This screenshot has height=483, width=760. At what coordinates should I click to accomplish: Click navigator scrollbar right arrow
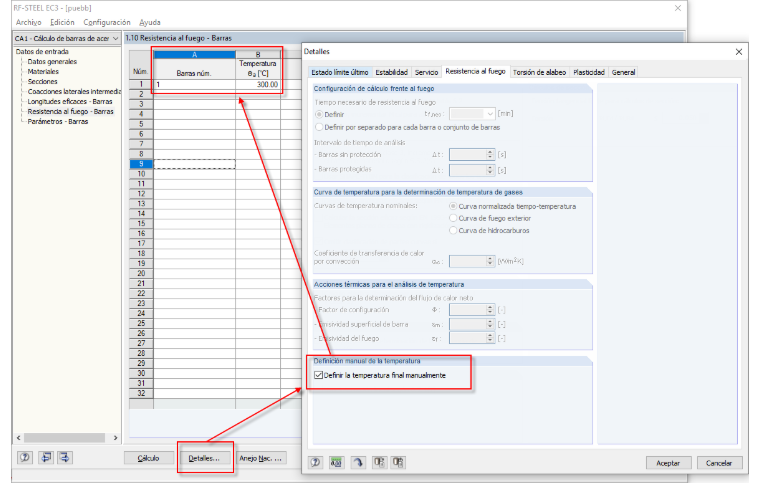coord(115,438)
